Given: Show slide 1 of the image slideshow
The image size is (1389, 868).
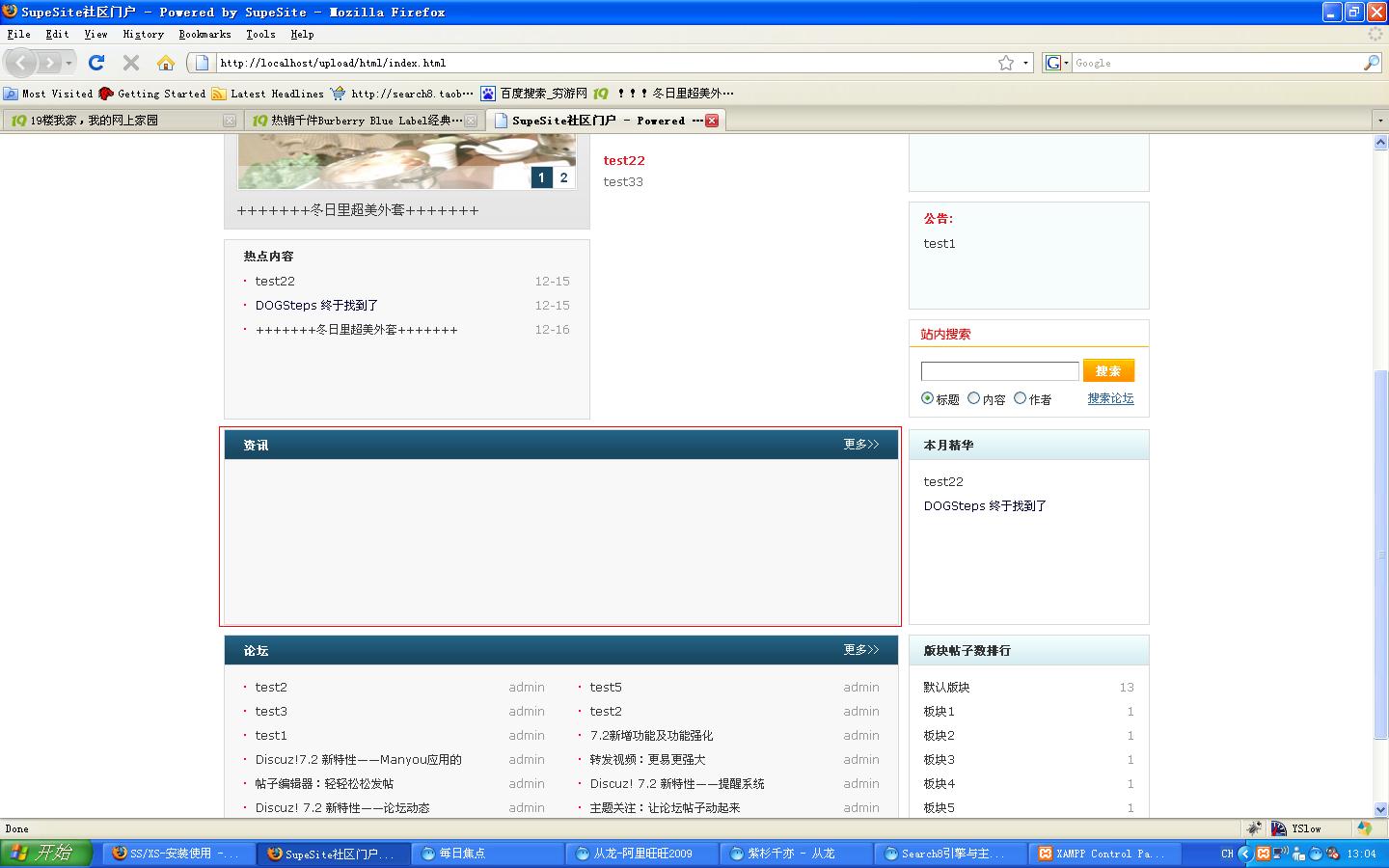Looking at the screenshot, I should pyautogui.click(x=541, y=177).
